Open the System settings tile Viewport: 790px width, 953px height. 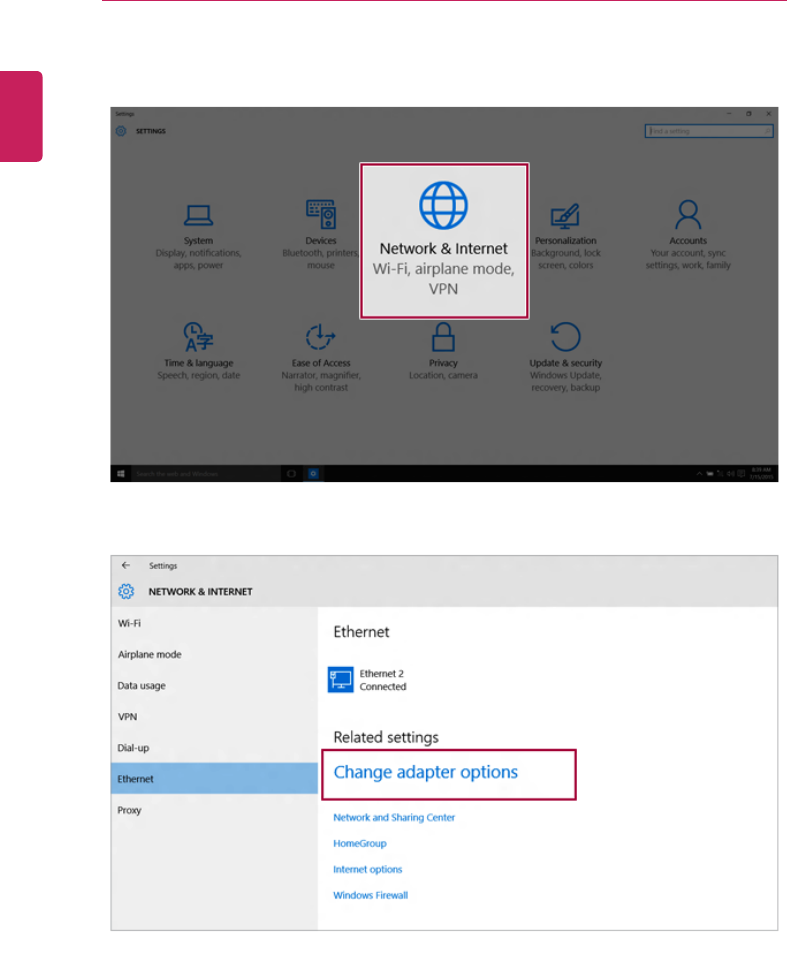[198, 237]
